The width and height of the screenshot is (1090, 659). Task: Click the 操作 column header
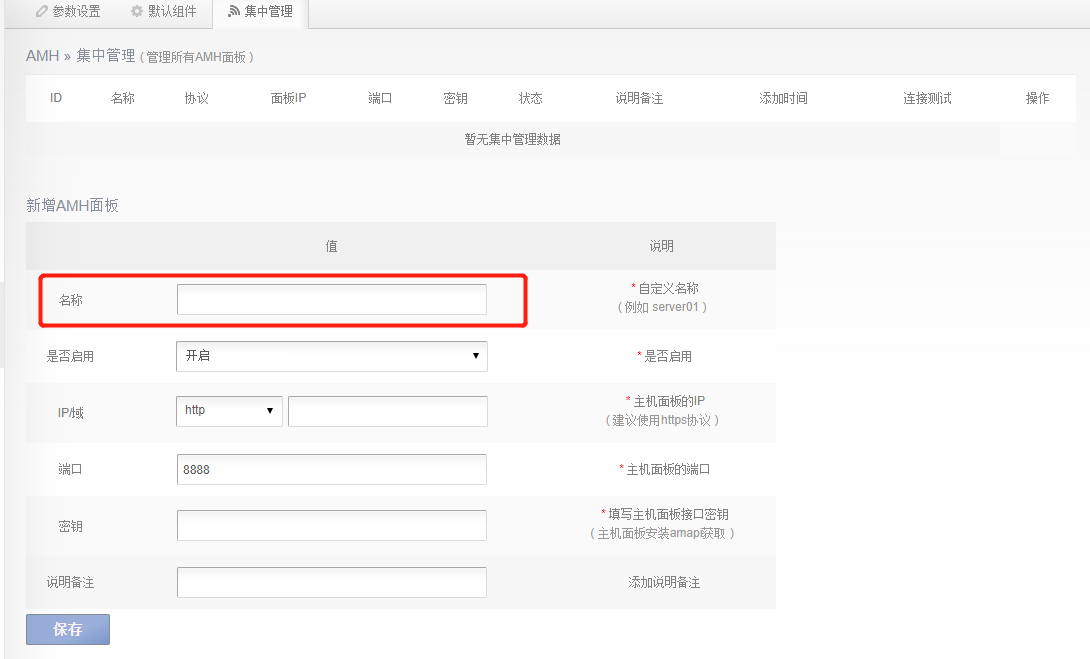click(x=1037, y=98)
